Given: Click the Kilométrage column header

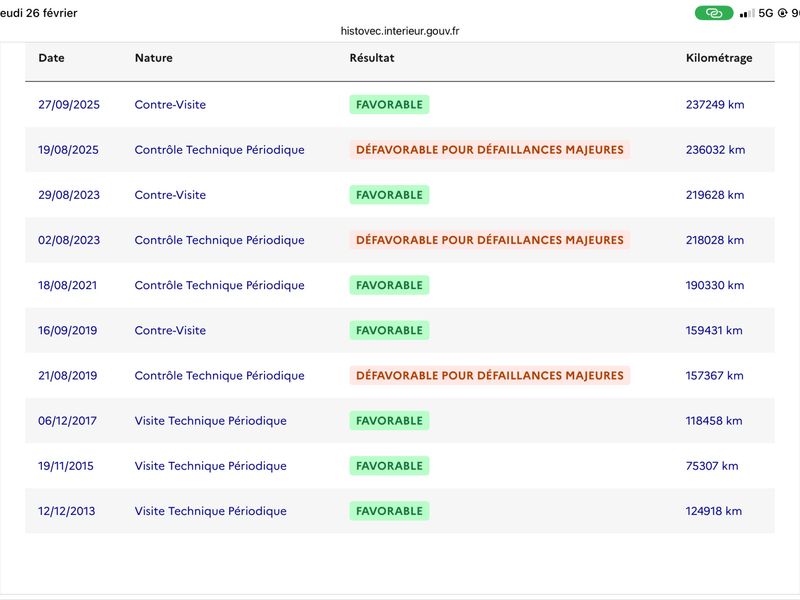Looking at the screenshot, I should [x=719, y=58].
